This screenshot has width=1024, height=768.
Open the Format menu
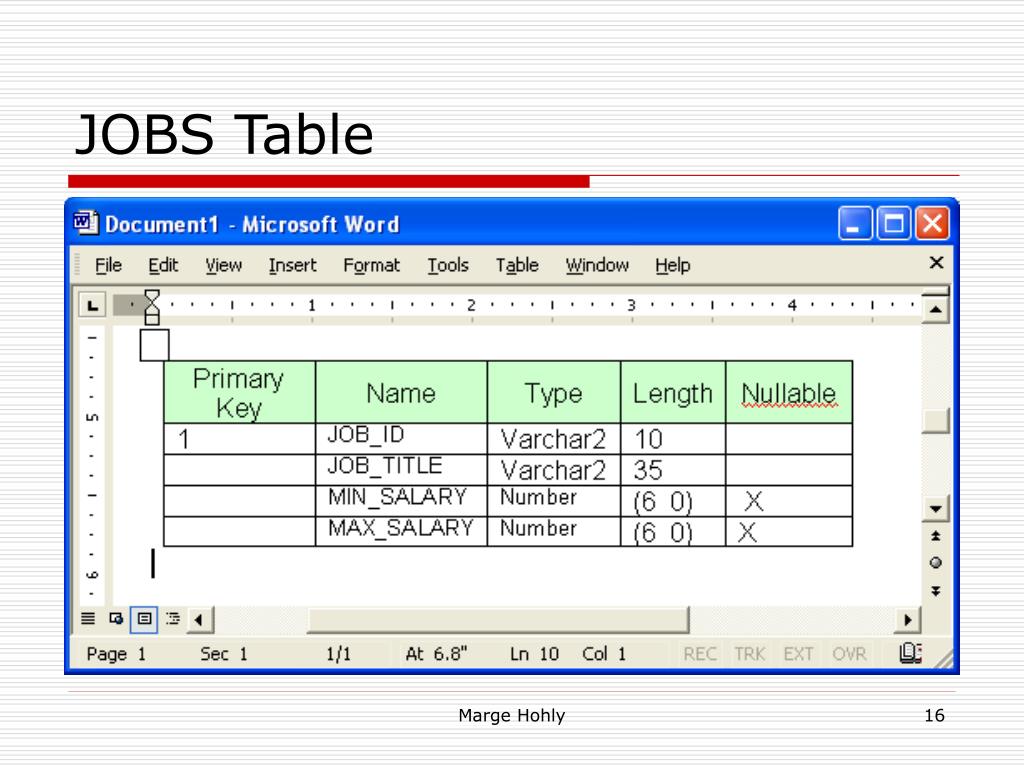[371, 265]
